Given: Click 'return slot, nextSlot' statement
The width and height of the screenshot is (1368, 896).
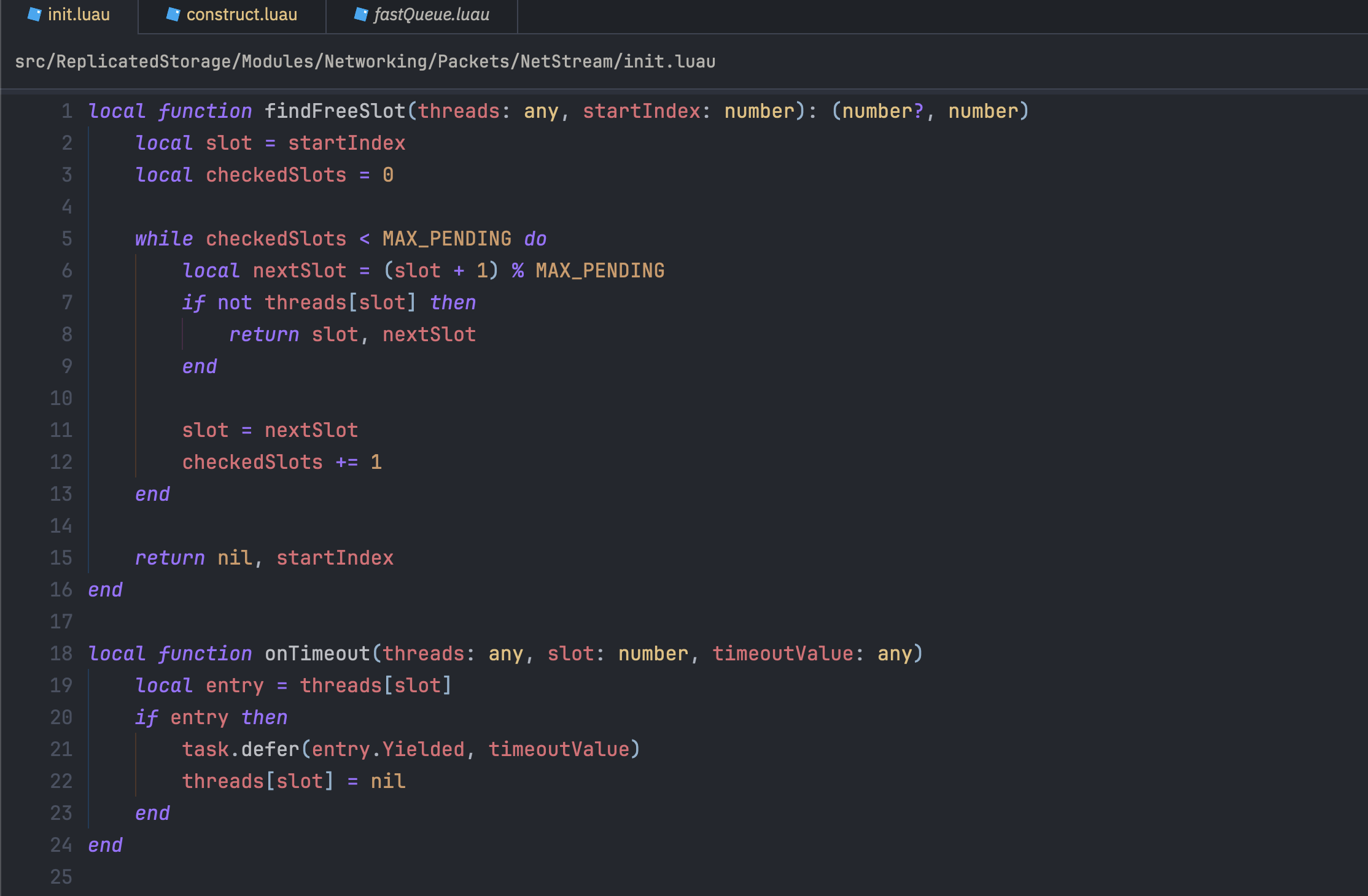Looking at the screenshot, I should pos(352,334).
